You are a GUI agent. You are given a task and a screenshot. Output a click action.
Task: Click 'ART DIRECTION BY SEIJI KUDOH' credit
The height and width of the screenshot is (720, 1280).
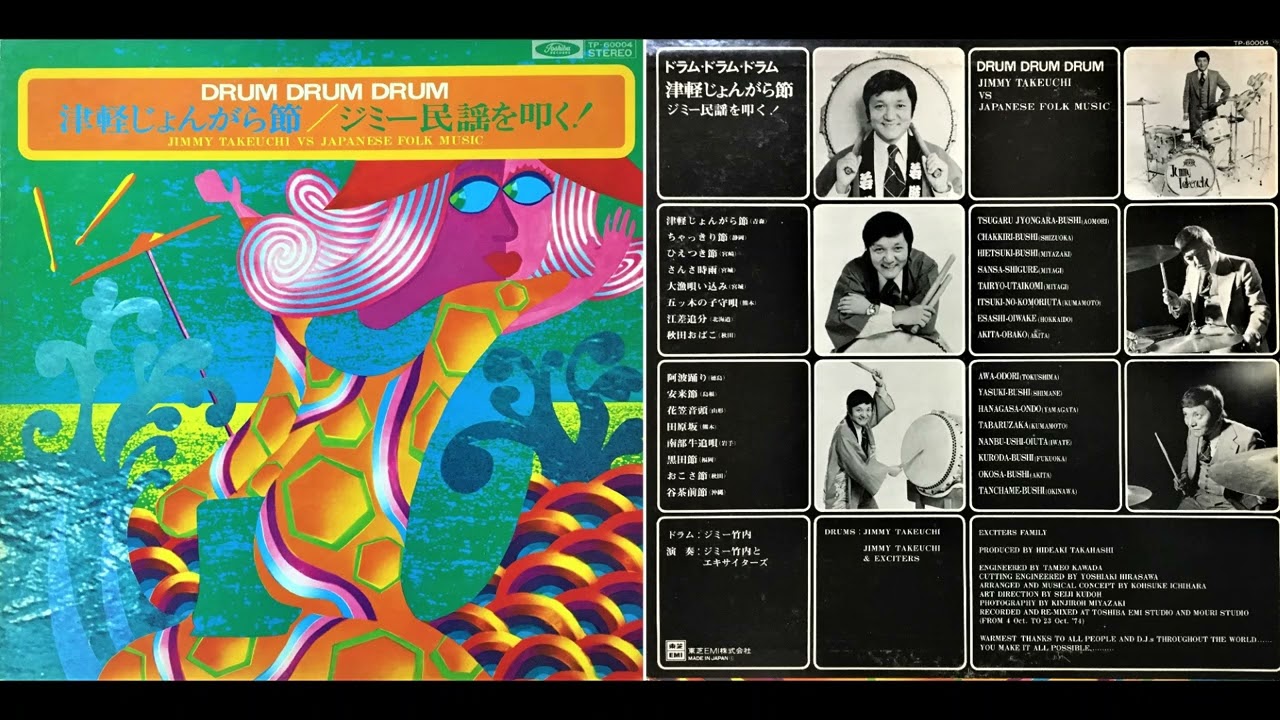click(1041, 595)
